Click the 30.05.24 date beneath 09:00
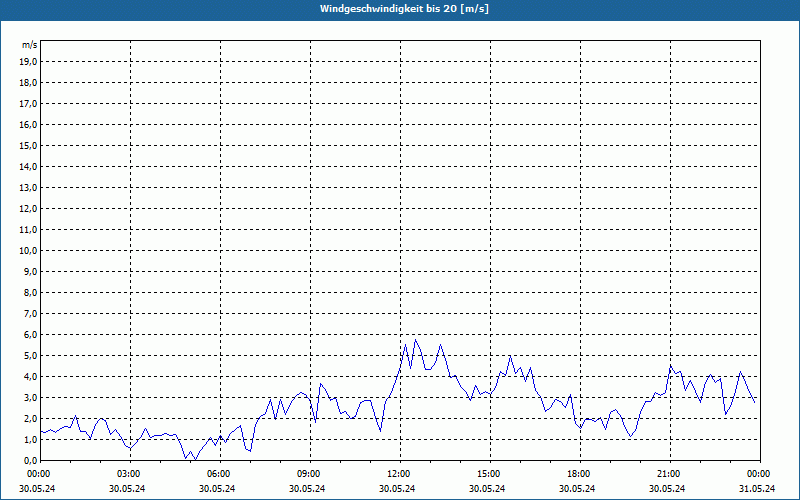The image size is (800, 500). [x=307, y=488]
